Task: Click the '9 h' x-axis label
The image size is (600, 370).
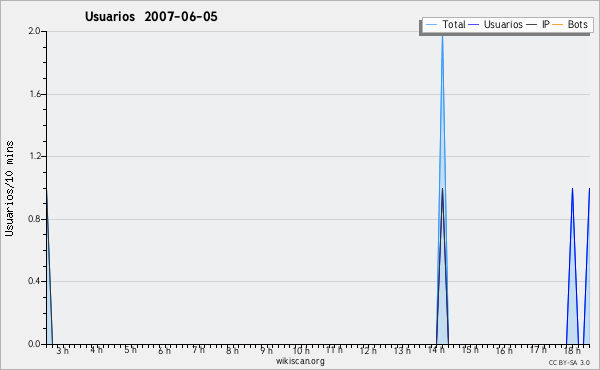Action: (x=267, y=350)
